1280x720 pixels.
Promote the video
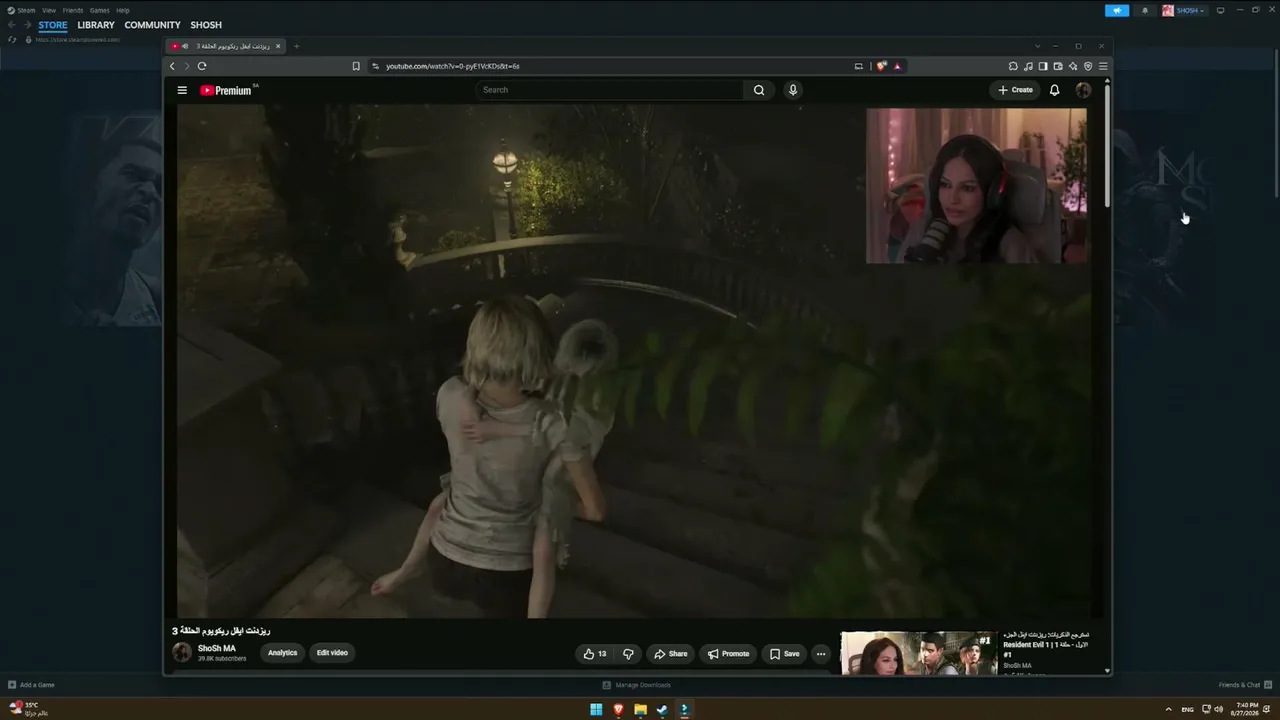coord(728,654)
